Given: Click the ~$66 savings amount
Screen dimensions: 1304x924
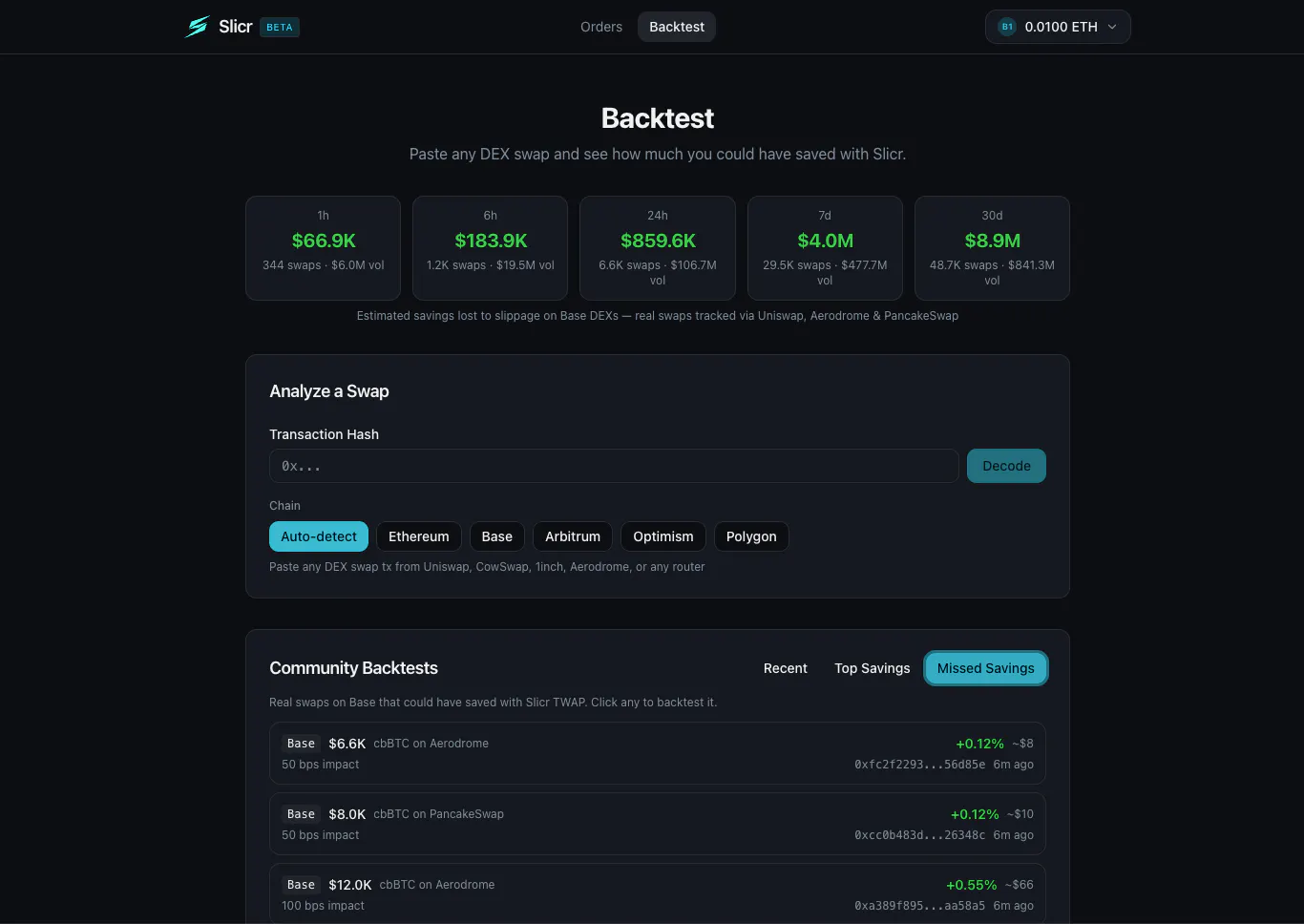Looking at the screenshot, I should [x=1019, y=885].
